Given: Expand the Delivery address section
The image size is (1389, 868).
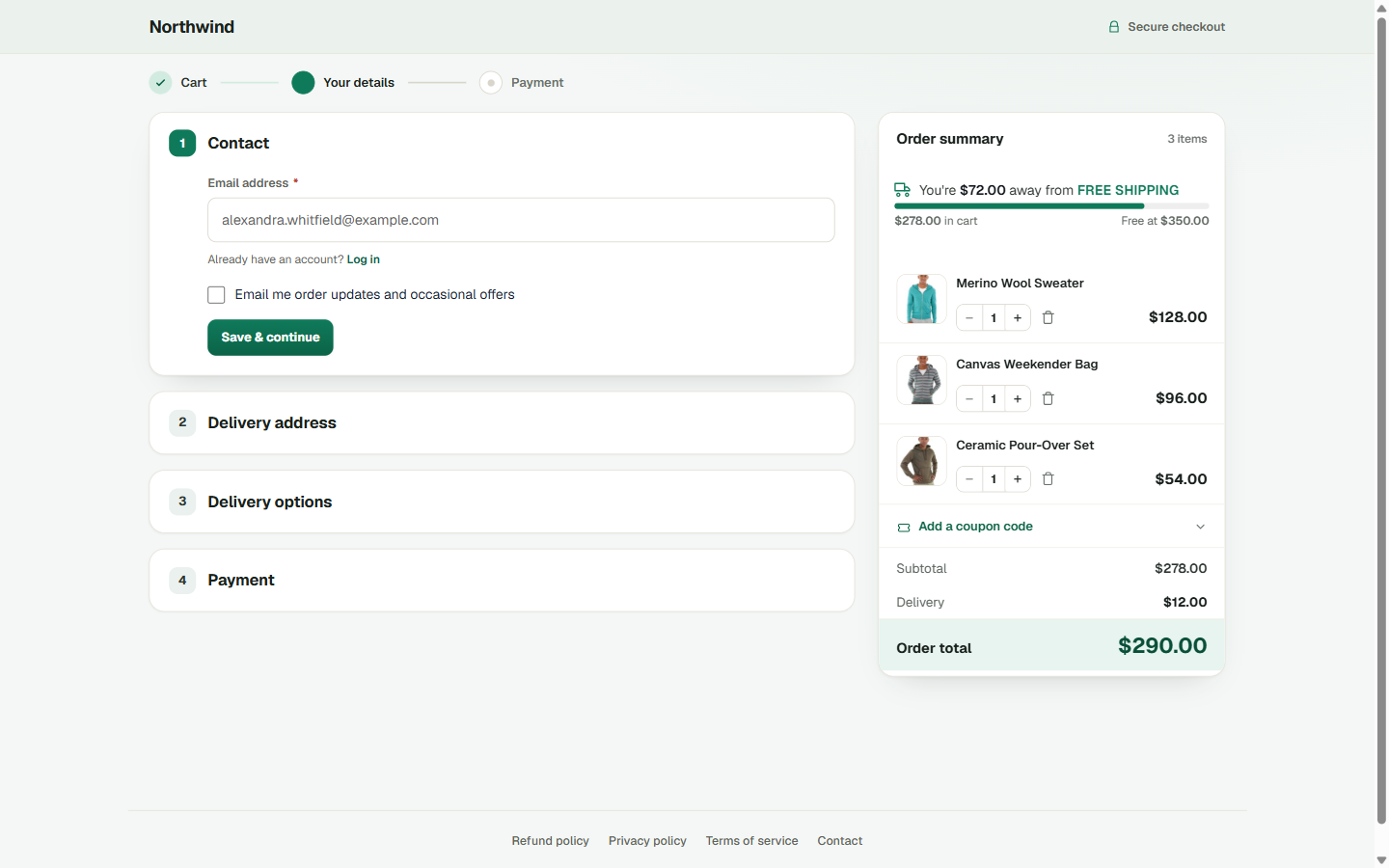Looking at the screenshot, I should [502, 422].
